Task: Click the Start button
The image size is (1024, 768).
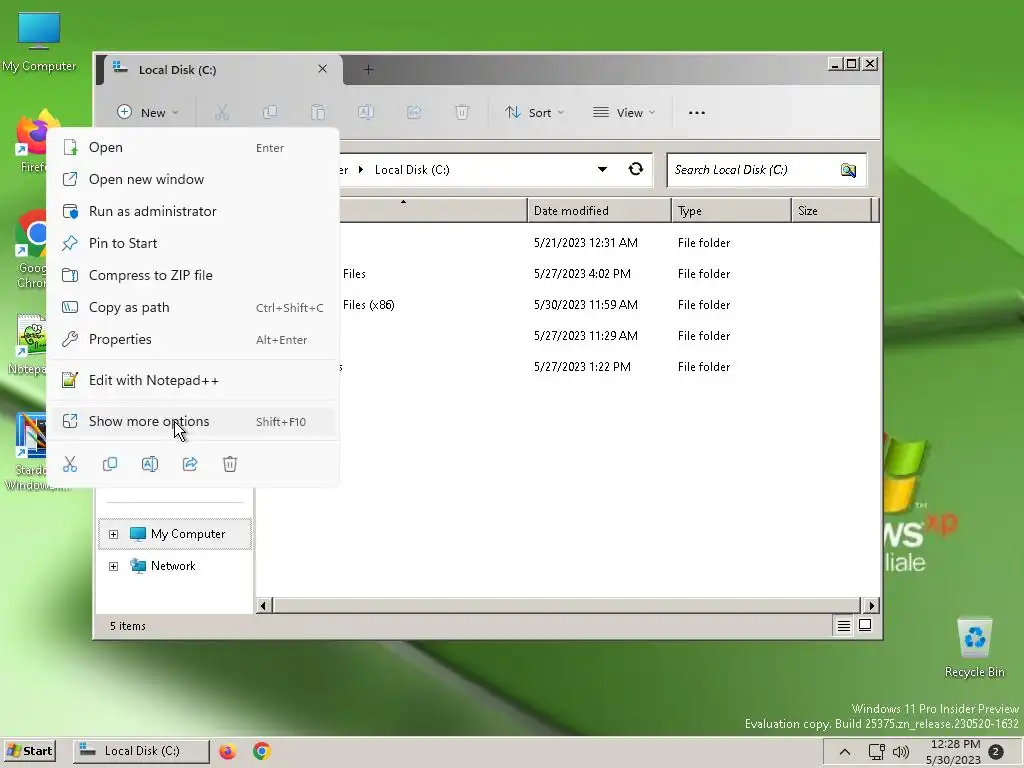Action: tap(29, 751)
